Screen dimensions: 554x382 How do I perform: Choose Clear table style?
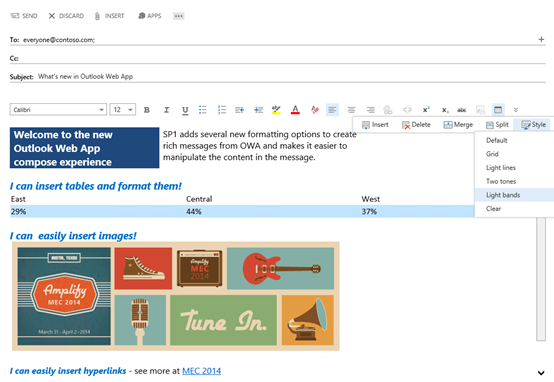[514, 208]
